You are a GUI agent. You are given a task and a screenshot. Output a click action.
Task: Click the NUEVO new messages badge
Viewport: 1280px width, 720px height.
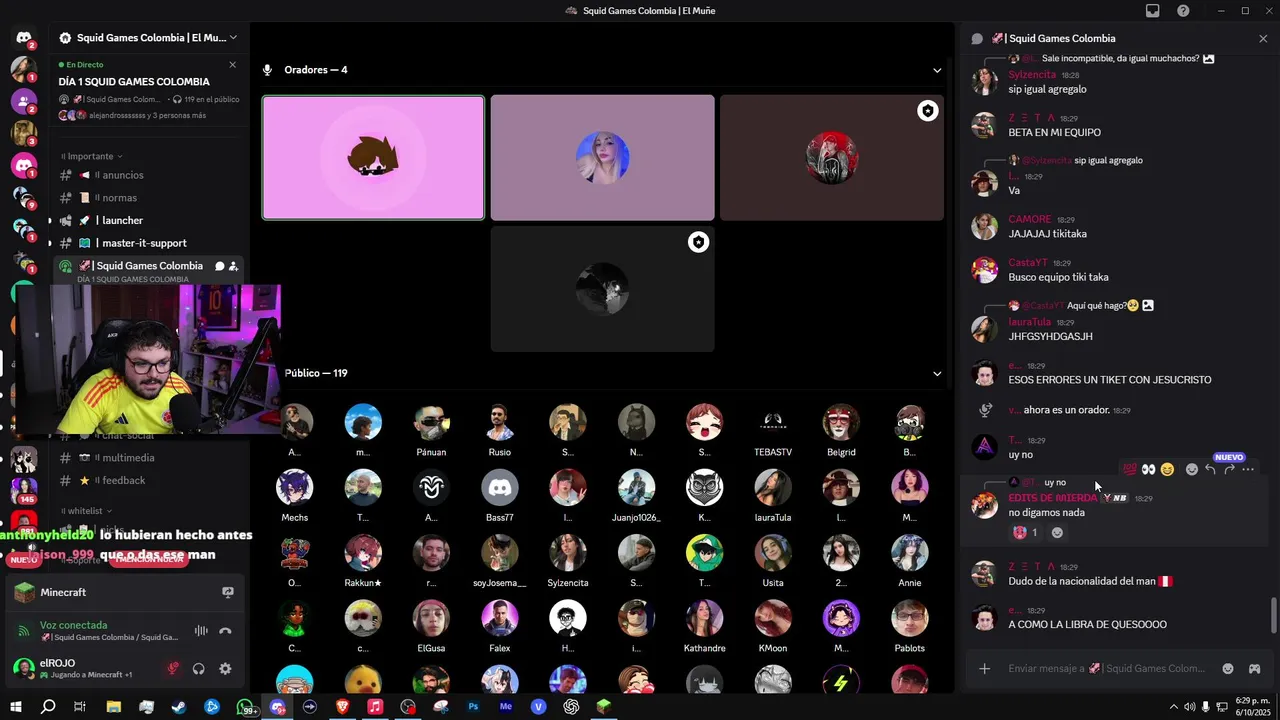[x=1229, y=457]
